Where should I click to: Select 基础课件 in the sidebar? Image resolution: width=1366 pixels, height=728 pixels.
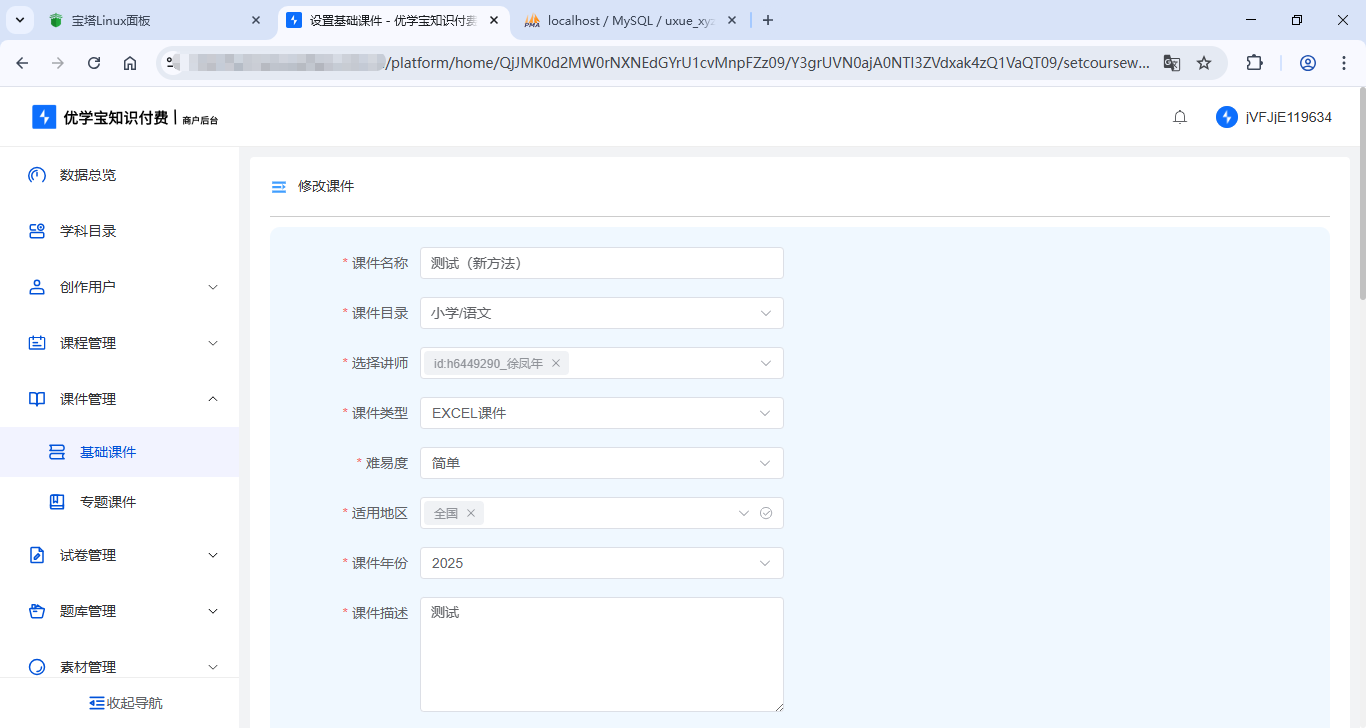[108, 452]
